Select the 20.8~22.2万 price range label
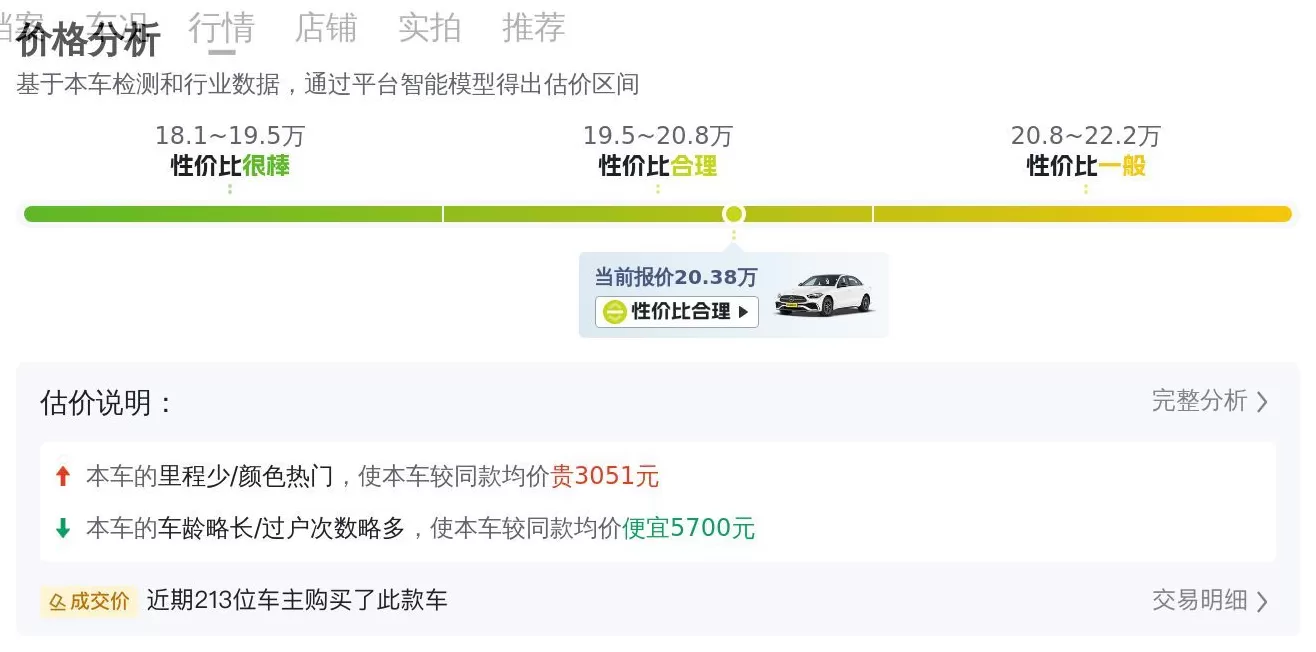The width and height of the screenshot is (1316, 652). 1085,136
